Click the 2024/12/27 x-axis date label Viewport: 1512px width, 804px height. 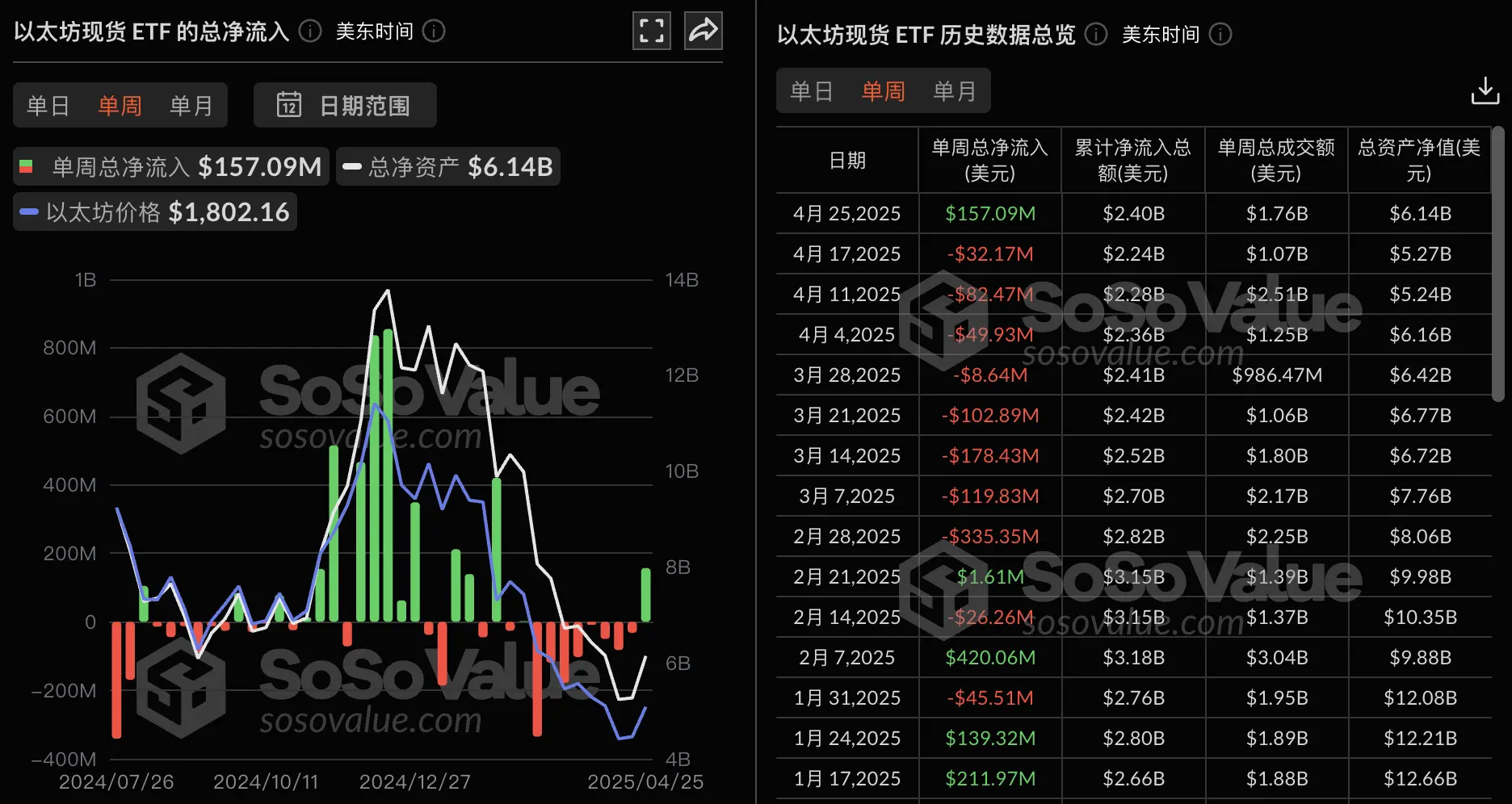(x=414, y=782)
